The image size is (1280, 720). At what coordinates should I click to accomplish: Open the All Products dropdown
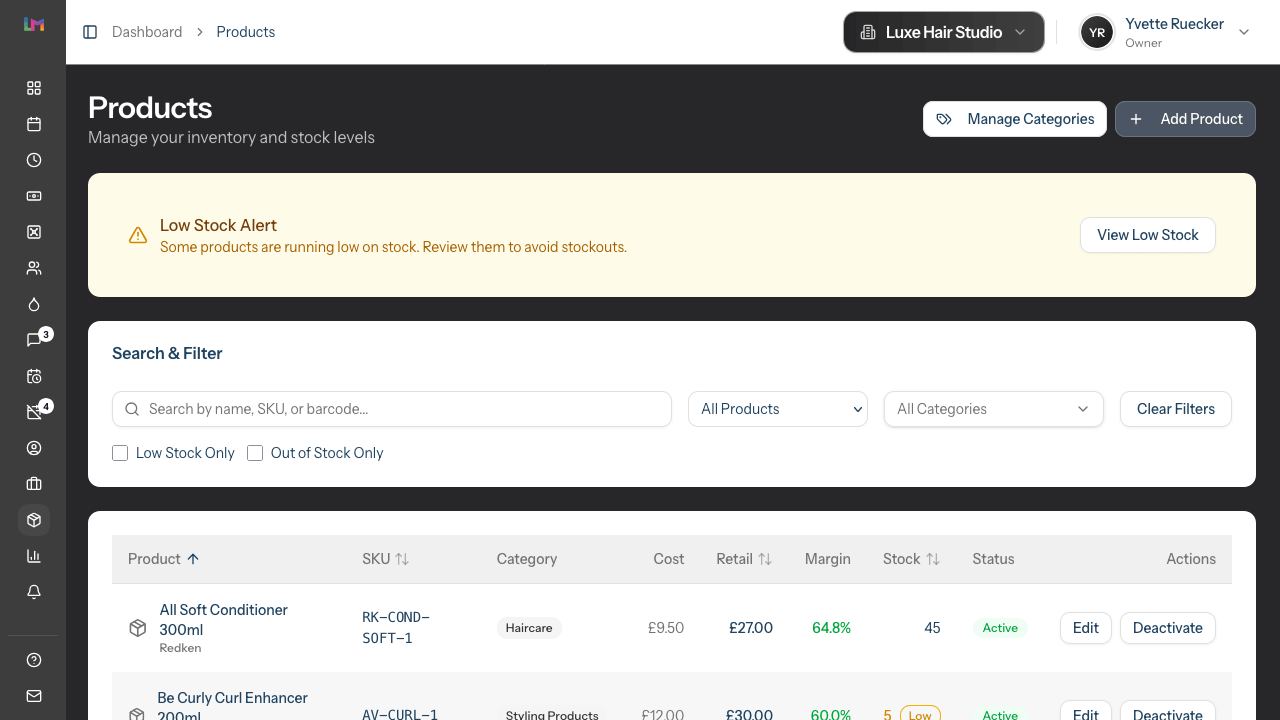(x=777, y=409)
